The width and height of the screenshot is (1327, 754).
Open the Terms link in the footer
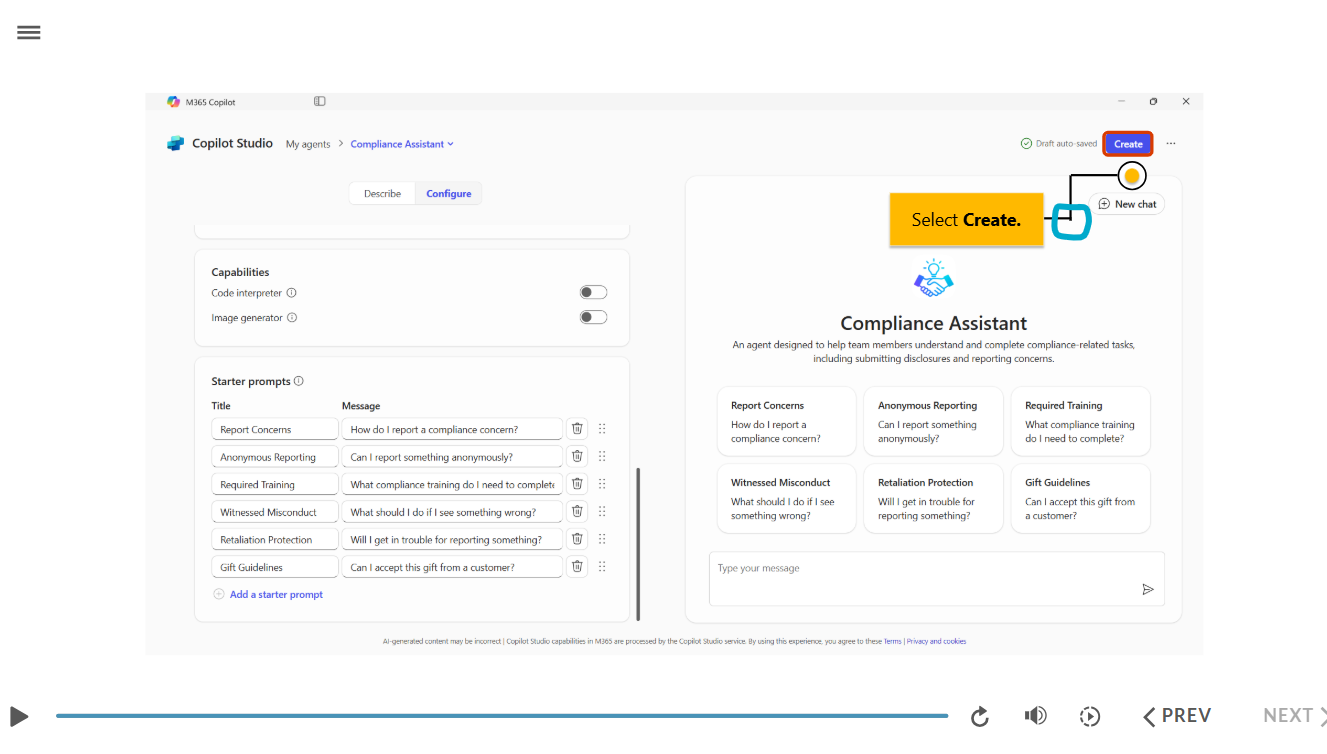tap(892, 641)
